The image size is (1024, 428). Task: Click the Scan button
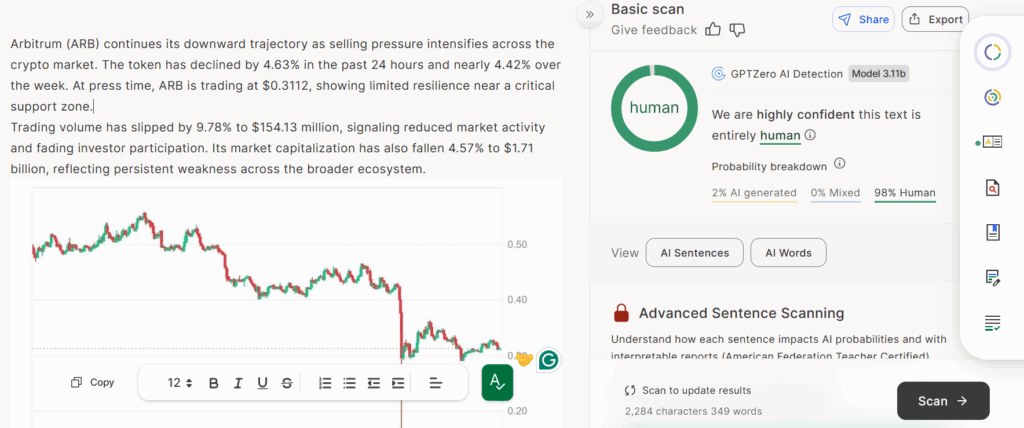(x=942, y=401)
